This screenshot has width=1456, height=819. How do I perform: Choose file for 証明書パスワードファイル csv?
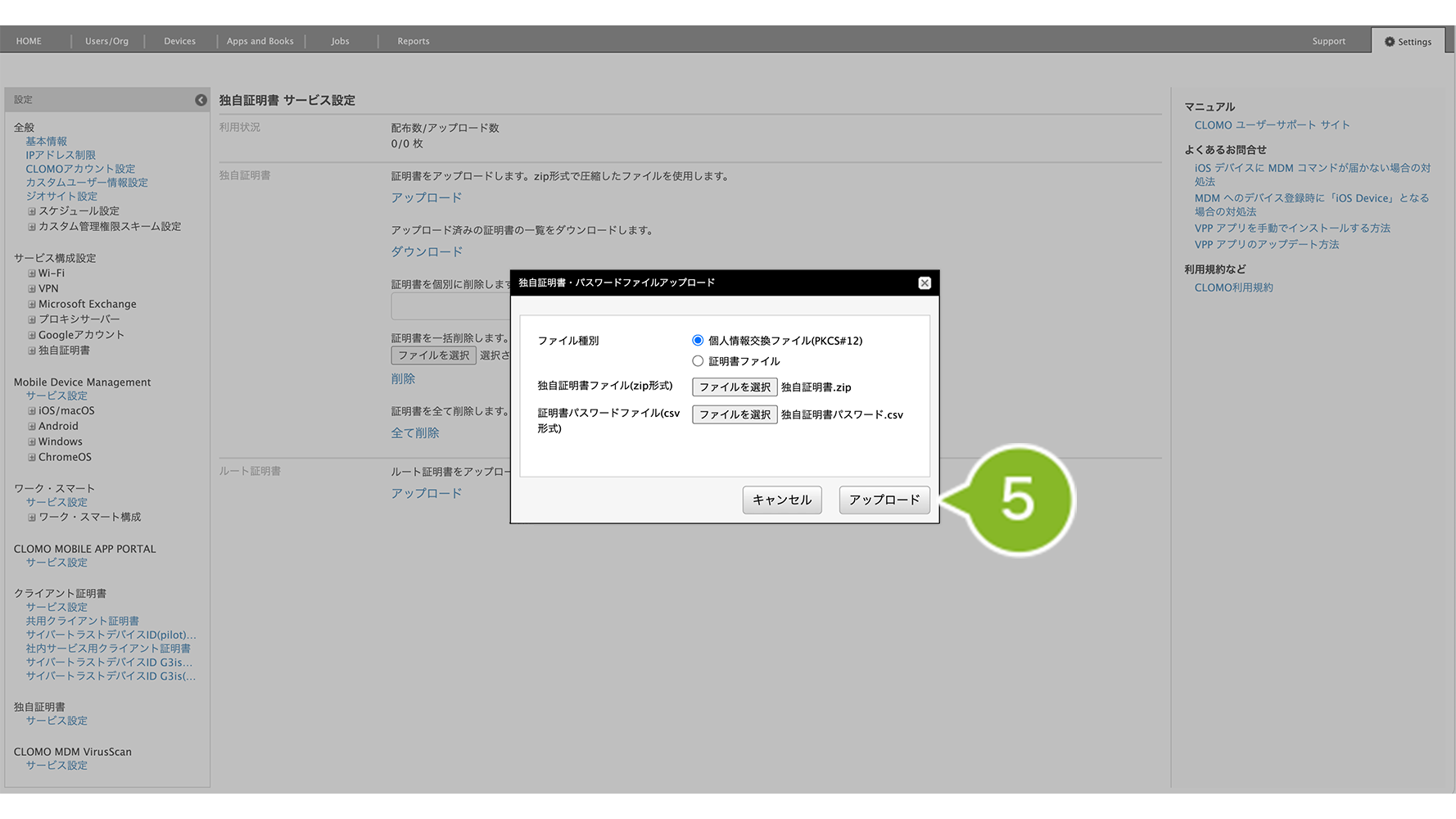coord(734,414)
